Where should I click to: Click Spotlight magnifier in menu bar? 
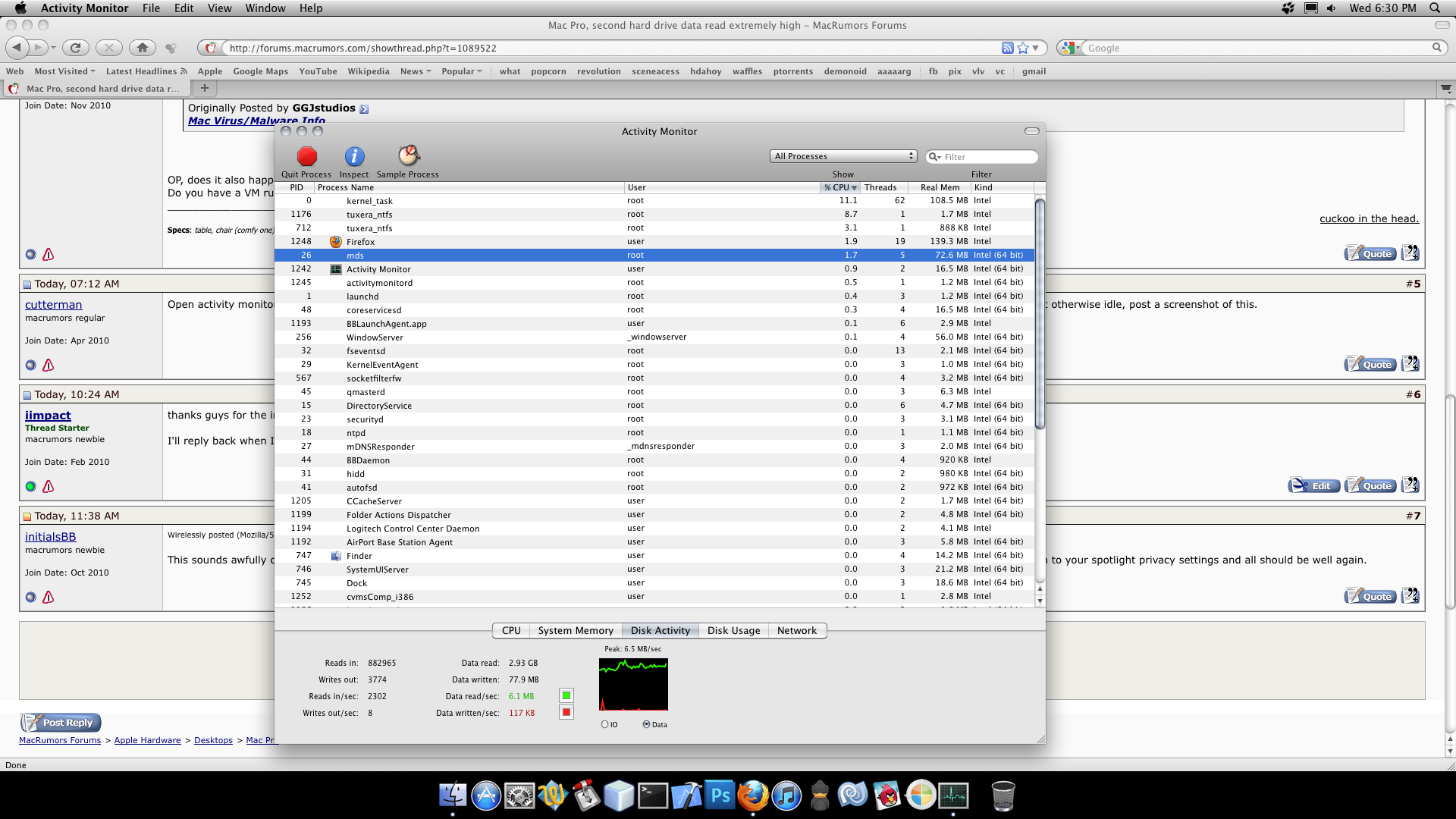point(1435,8)
